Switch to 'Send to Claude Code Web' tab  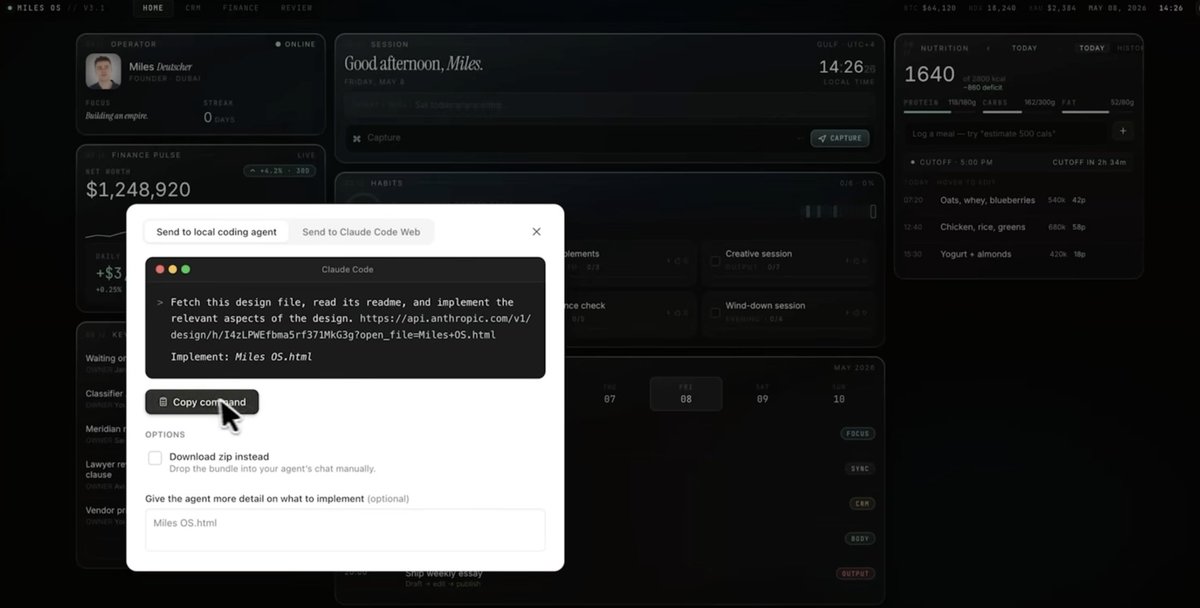pos(361,232)
